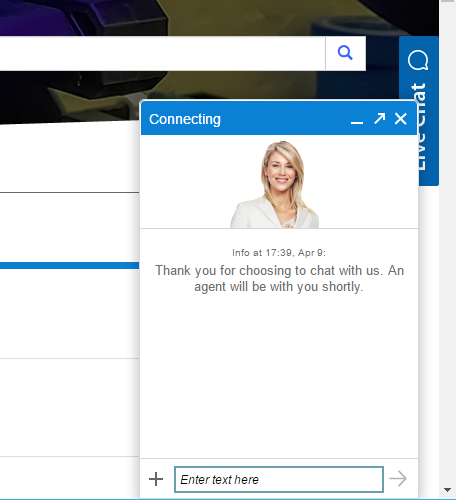The image size is (456, 500).
Task: Click the chat agent photo
Action: (275, 184)
